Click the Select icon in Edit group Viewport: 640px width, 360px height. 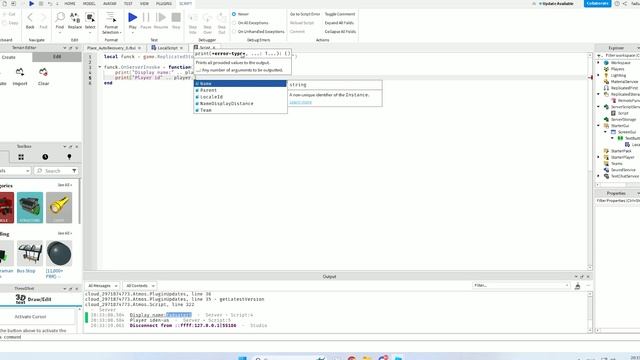[90, 18]
